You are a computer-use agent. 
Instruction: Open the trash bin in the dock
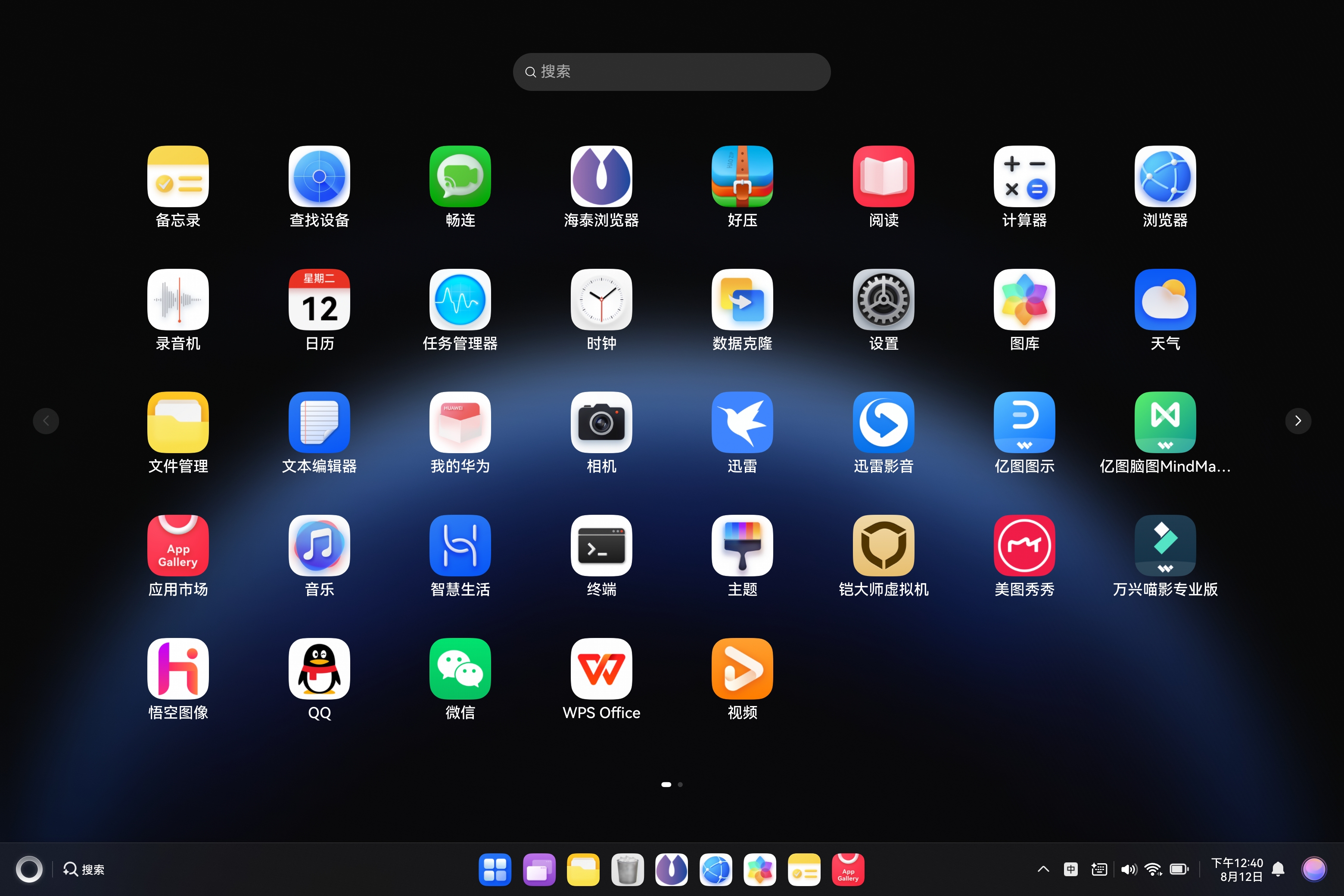pos(627,870)
